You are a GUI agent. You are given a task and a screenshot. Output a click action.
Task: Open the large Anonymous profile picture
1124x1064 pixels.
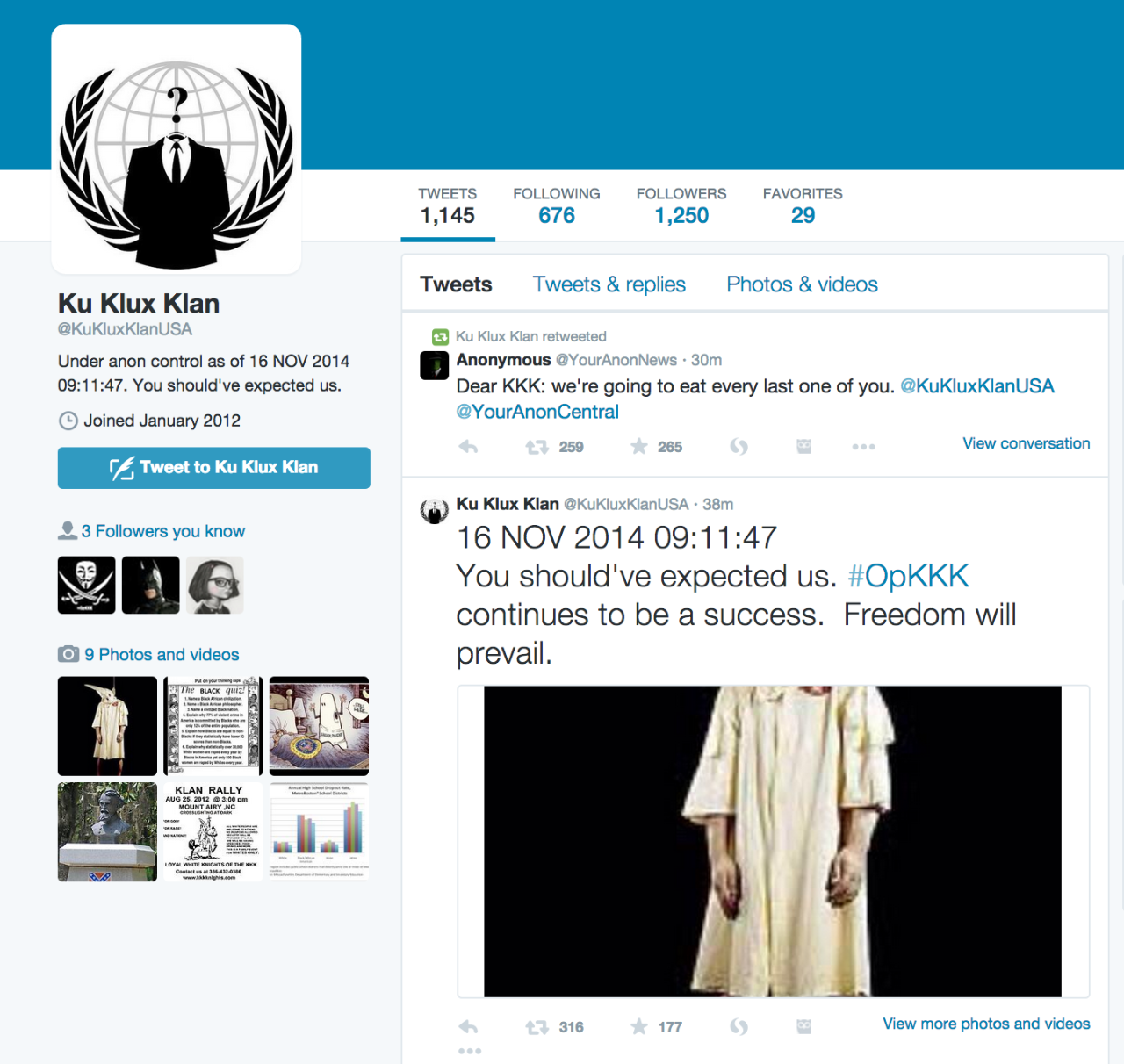pos(177,149)
